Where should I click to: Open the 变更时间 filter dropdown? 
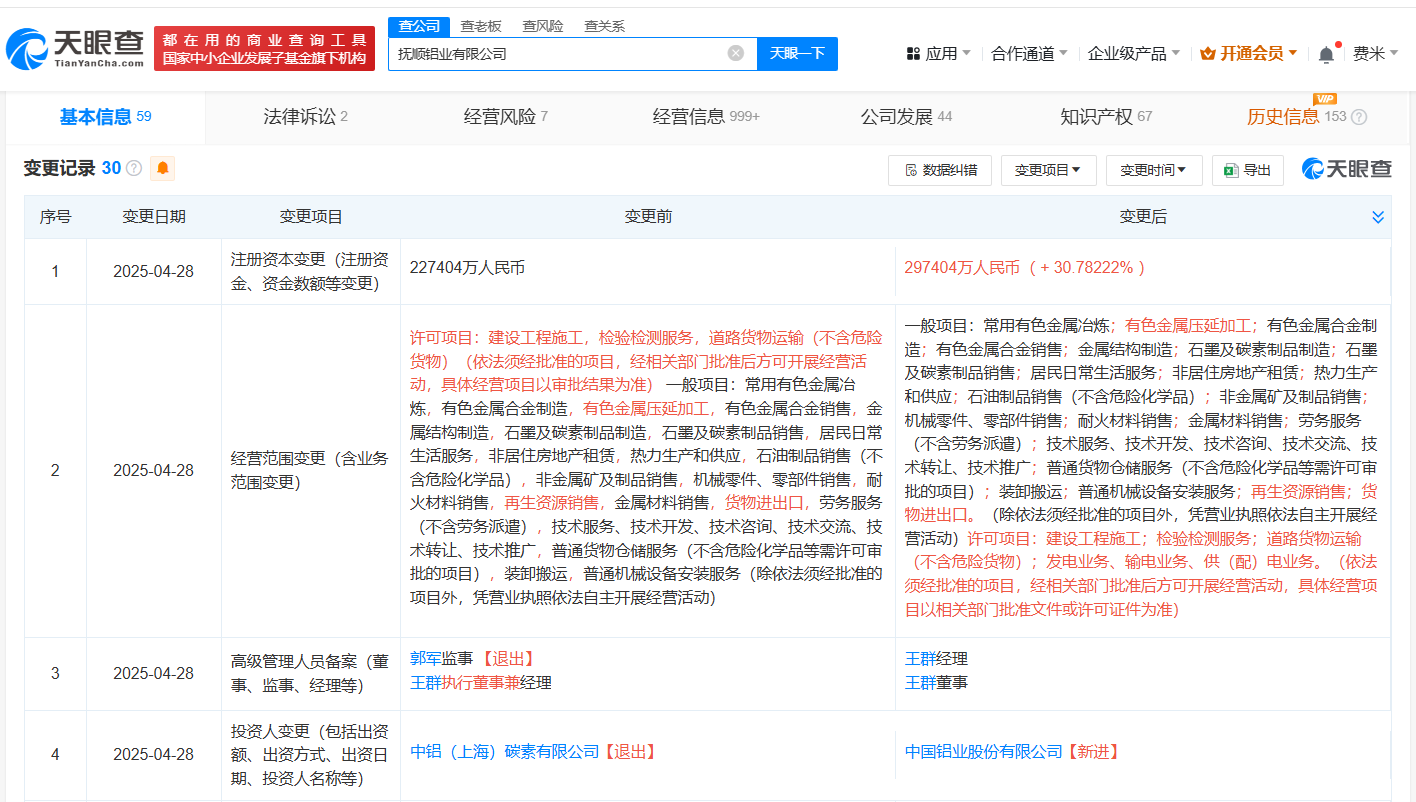tap(1154, 170)
